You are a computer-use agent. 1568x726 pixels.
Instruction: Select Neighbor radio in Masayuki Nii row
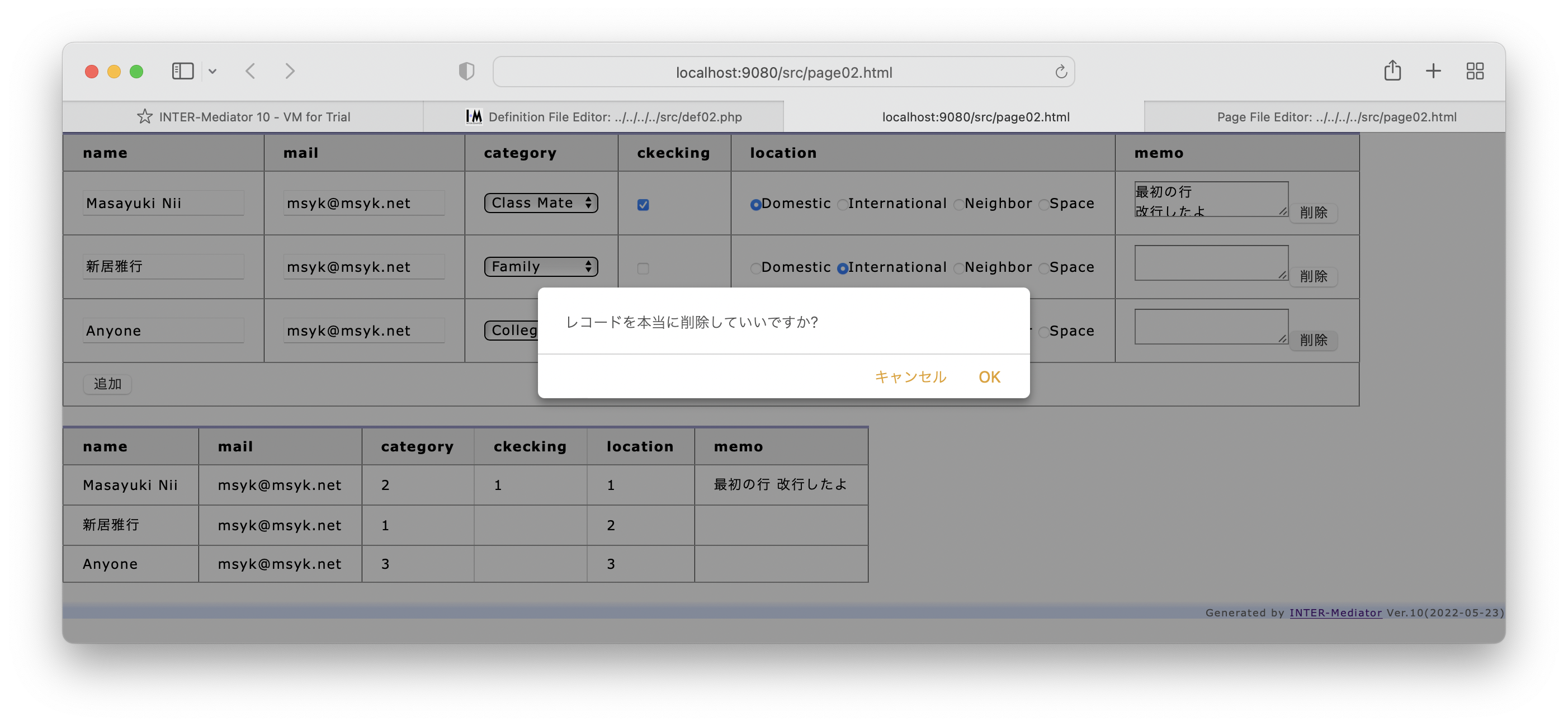click(958, 205)
